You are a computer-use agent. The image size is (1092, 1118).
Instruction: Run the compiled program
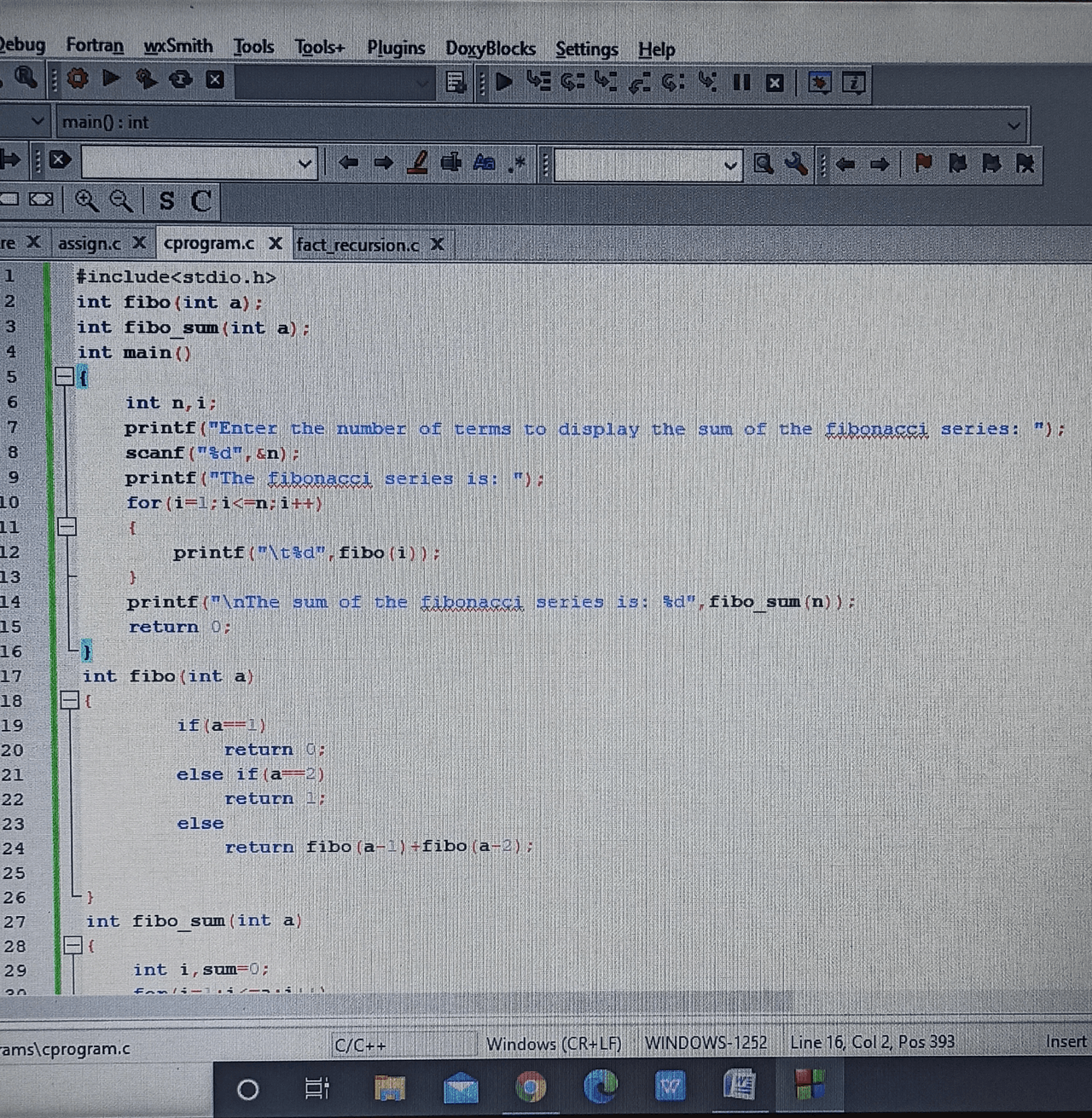[109, 82]
